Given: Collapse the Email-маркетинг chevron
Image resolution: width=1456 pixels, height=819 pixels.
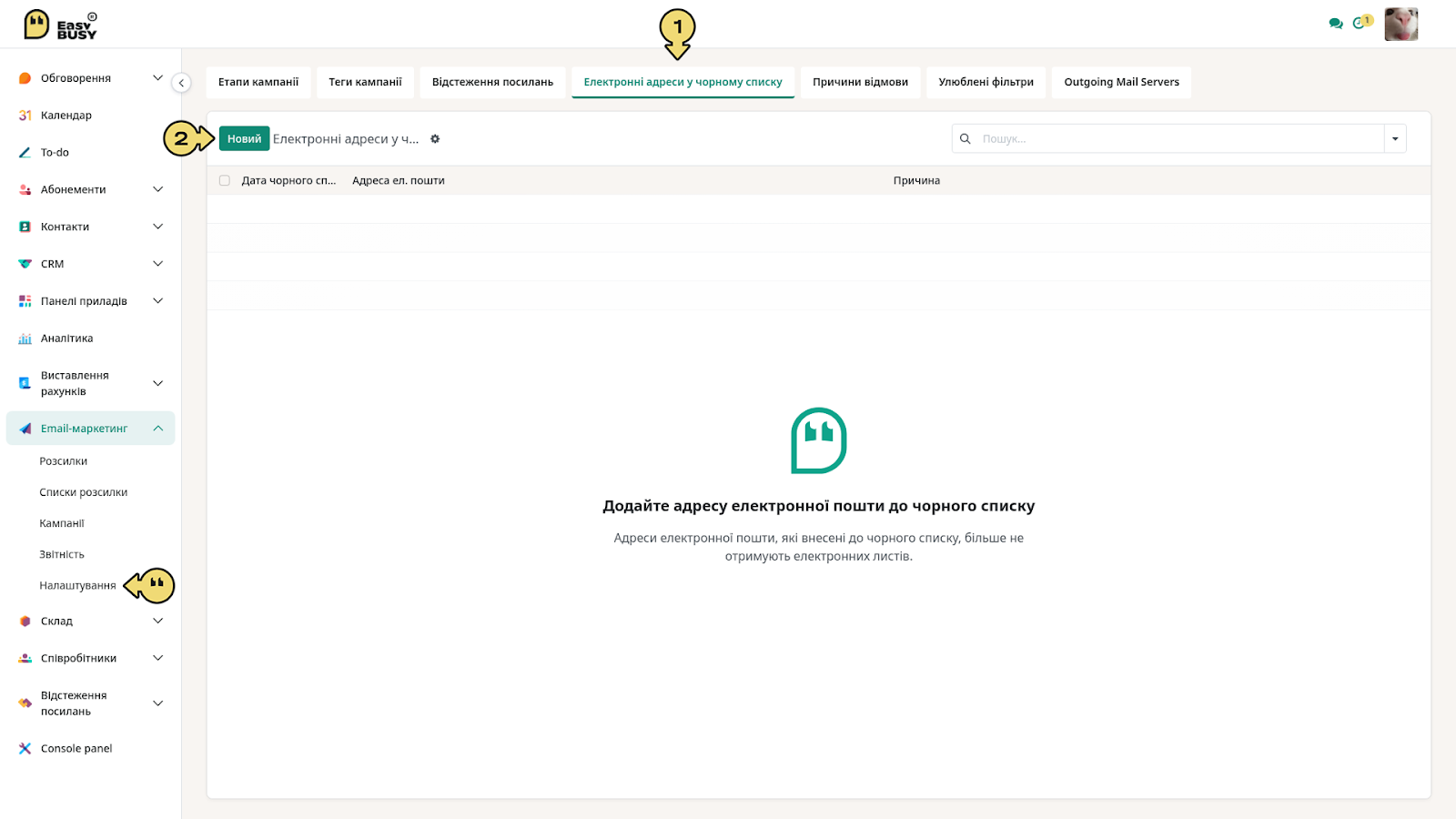Looking at the screenshot, I should click(x=157, y=429).
